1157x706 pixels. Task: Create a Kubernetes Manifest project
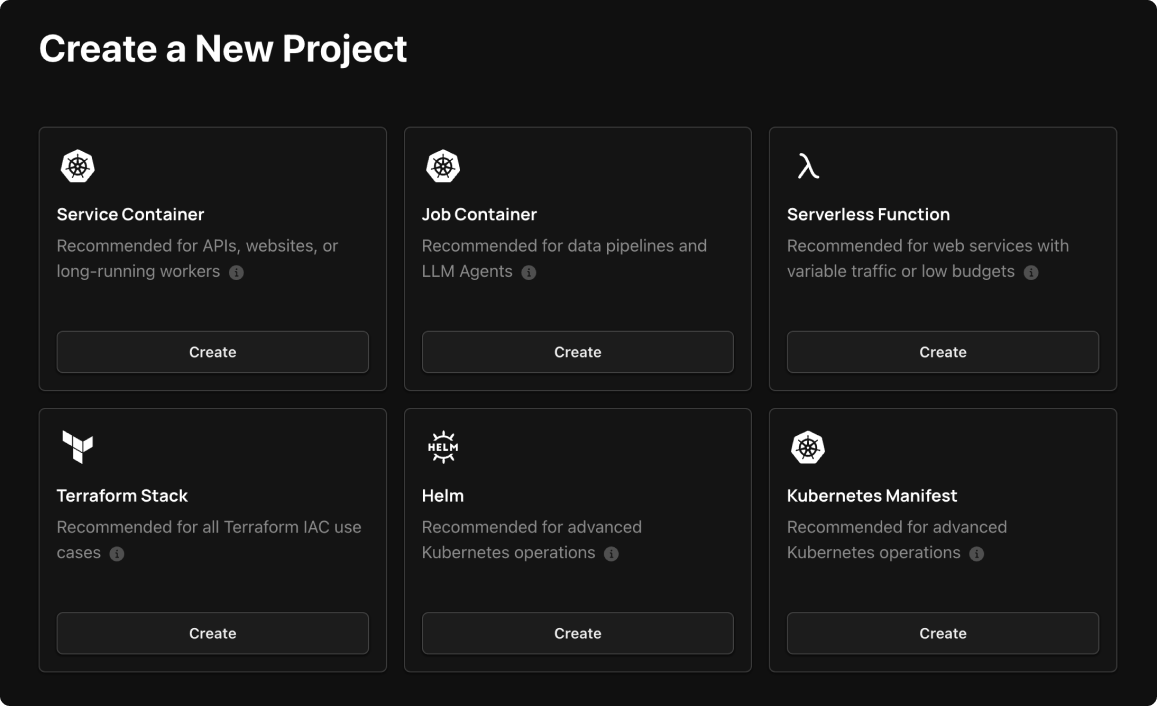coord(942,633)
